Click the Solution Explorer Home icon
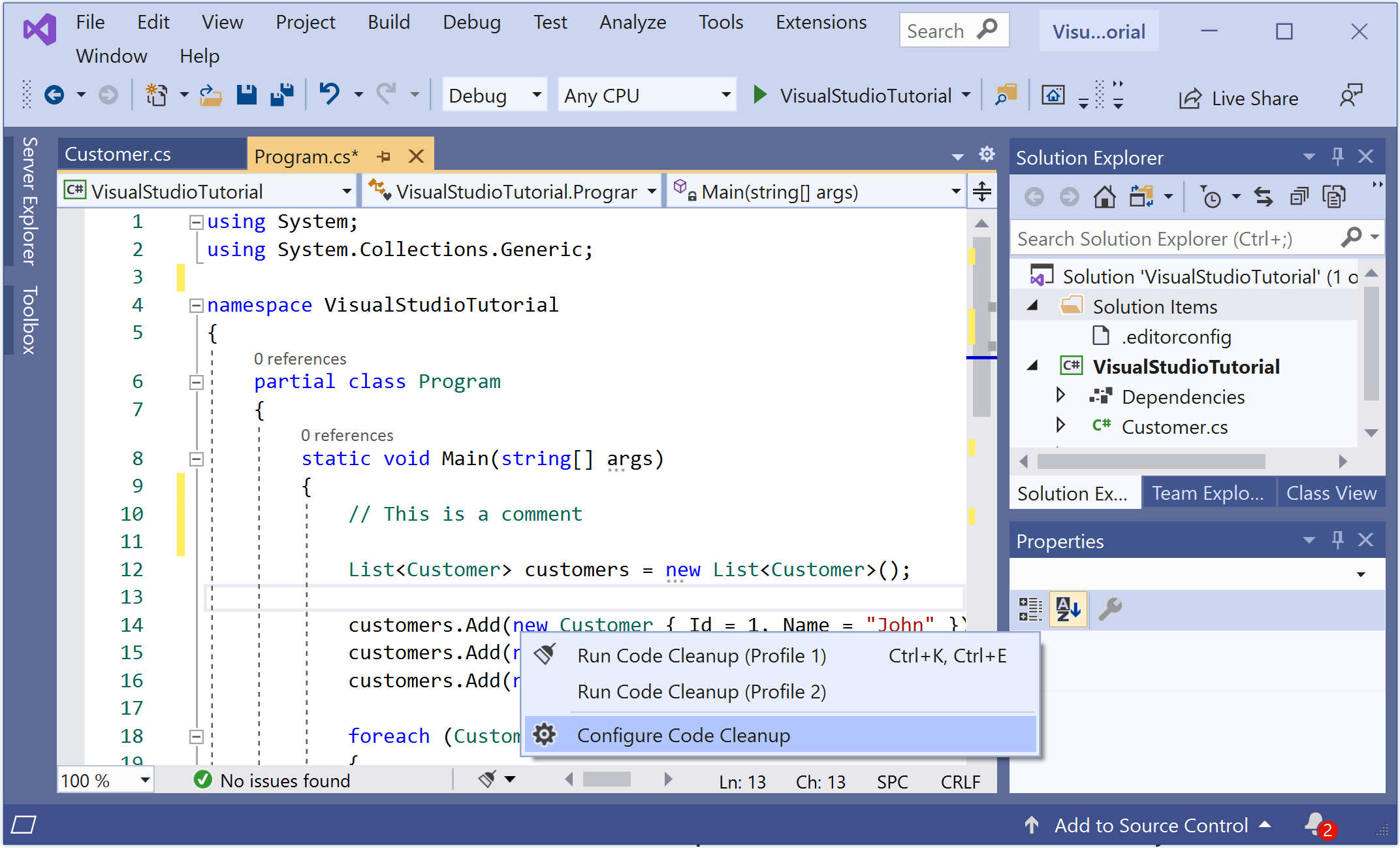 point(1105,196)
